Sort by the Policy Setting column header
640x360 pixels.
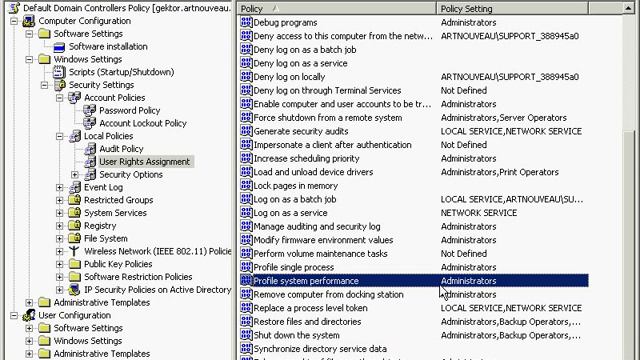pyautogui.click(x=513, y=9)
